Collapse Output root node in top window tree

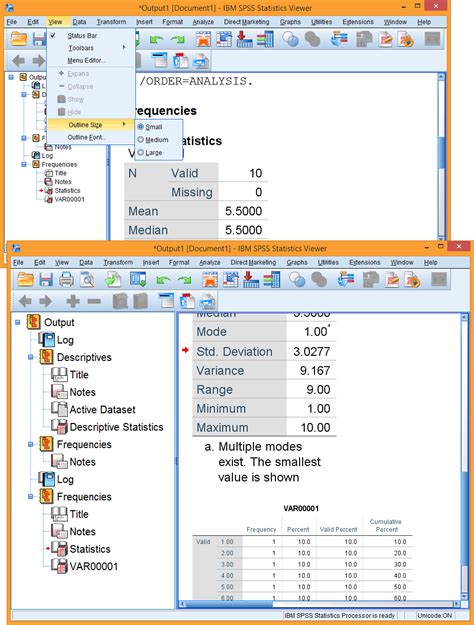pyautogui.click(x=11, y=77)
